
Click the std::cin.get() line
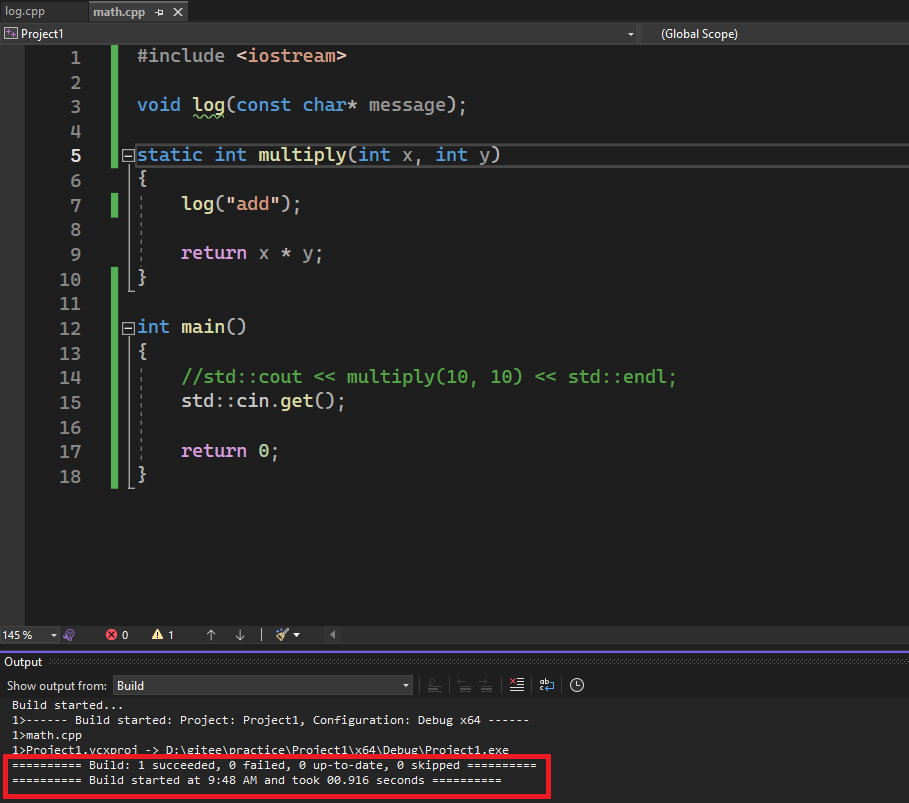263,401
